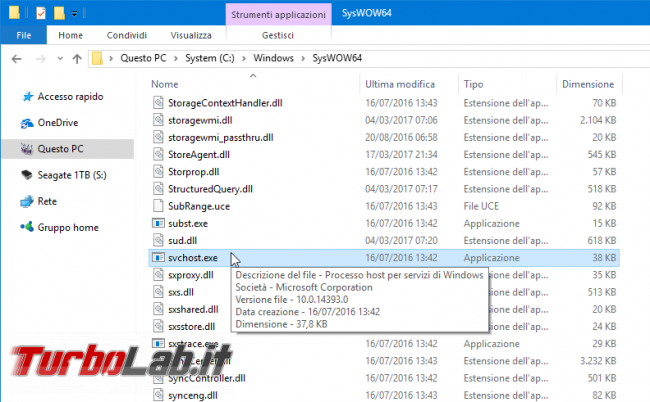The image size is (650, 402).
Task: Select SubRange.uce file icon
Action: pyautogui.click(x=158, y=206)
